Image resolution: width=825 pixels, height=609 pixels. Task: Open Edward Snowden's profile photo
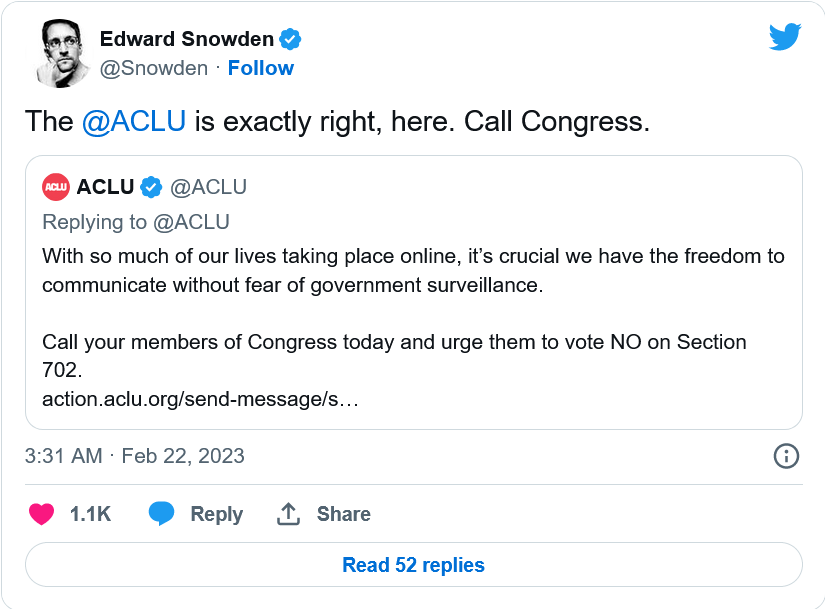click(x=63, y=53)
